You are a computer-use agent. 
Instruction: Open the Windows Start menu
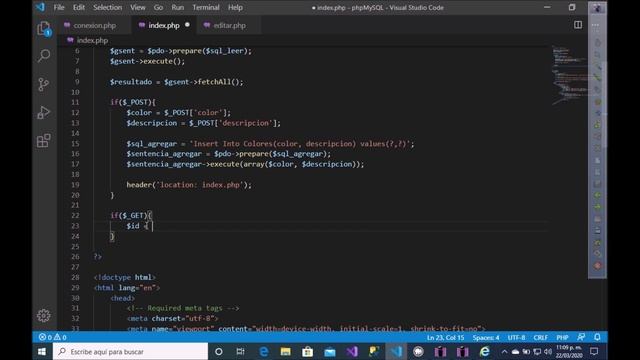(x=42, y=351)
